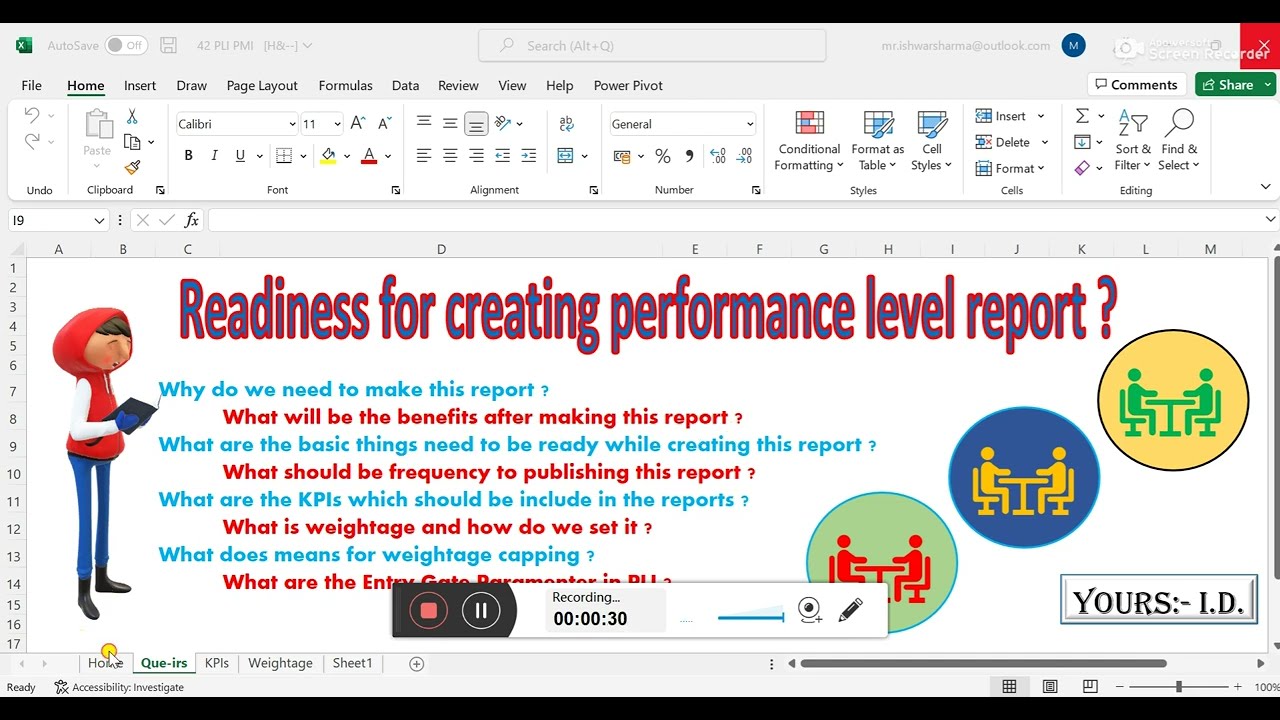This screenshot has height=720, width=1280.
Task: Click the Insert Function fx icon
Action: coord(191,220)
